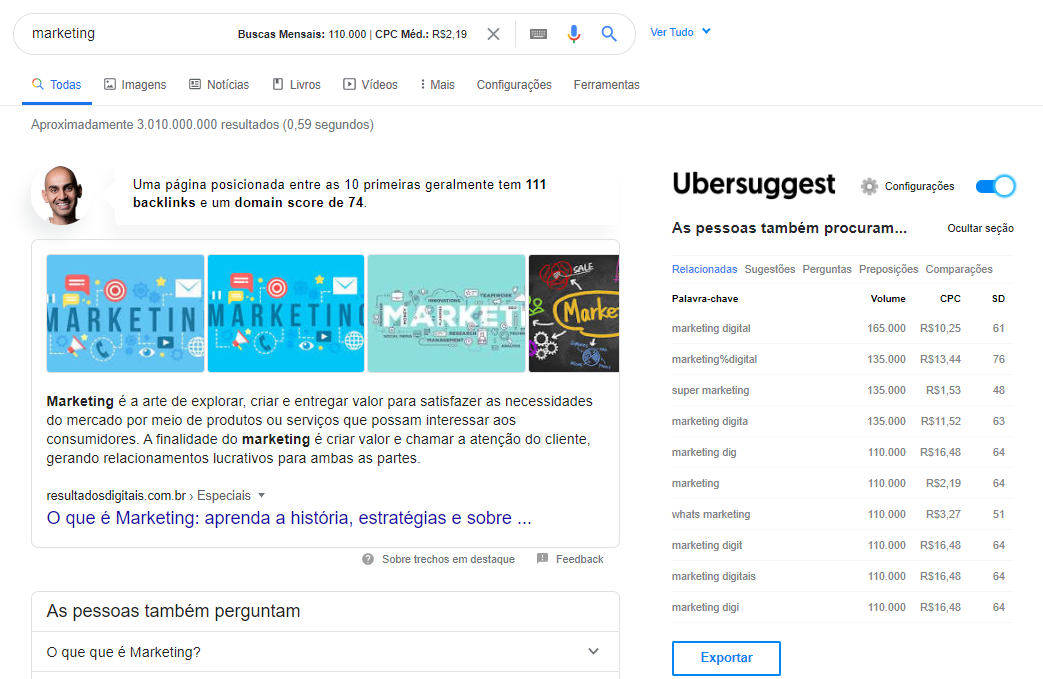Viewport: 1043px width, 679px height.
Task: Click the keyword marketing%digital
Action: click(x=714, y=359)
